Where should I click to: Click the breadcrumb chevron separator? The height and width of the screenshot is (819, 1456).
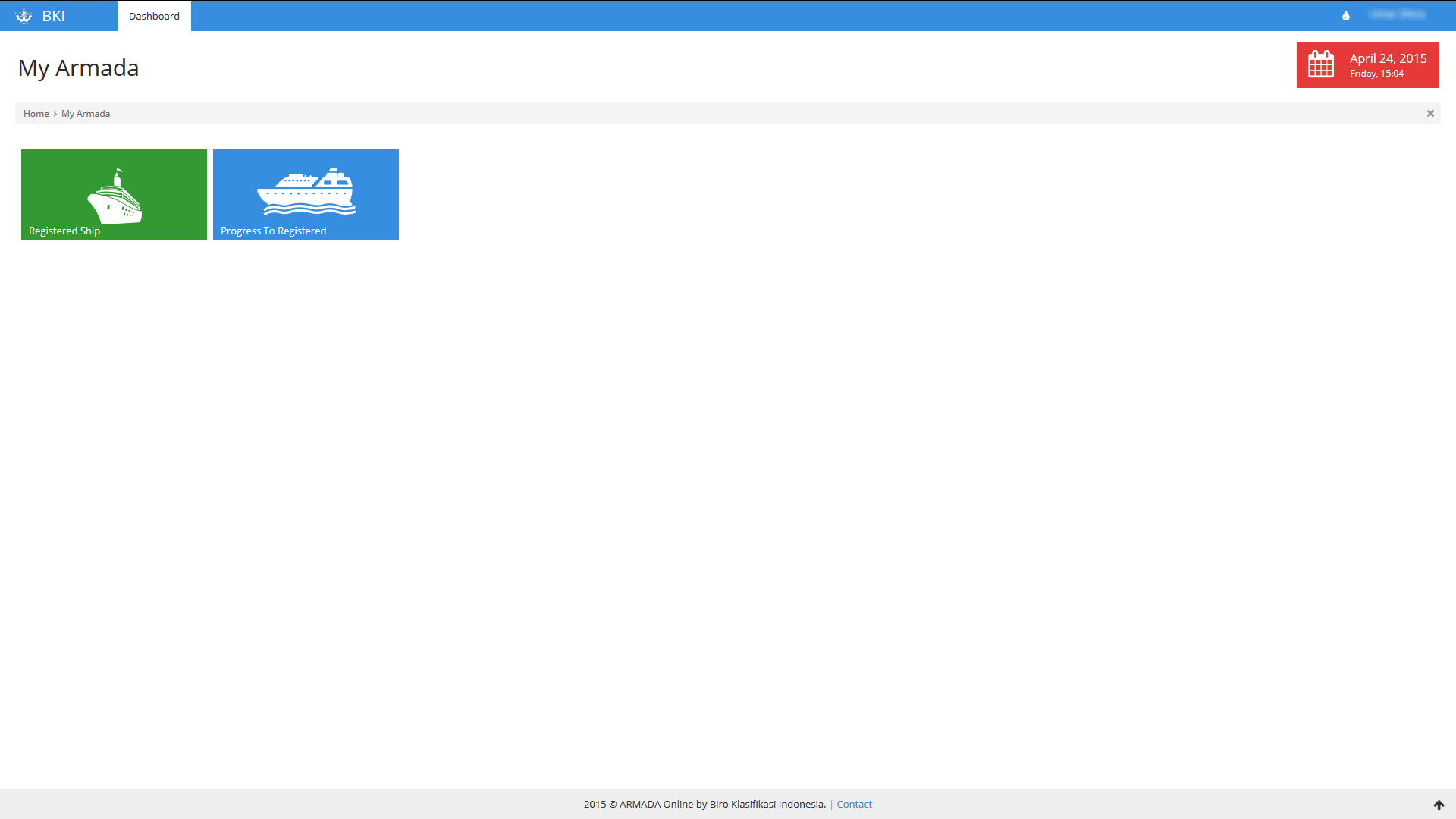coord(55,114)
